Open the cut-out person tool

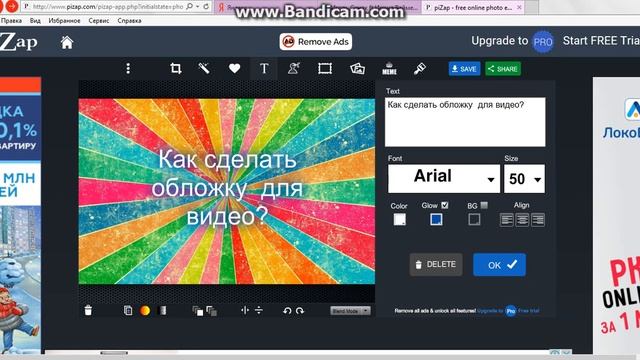(x=294, y=69)
